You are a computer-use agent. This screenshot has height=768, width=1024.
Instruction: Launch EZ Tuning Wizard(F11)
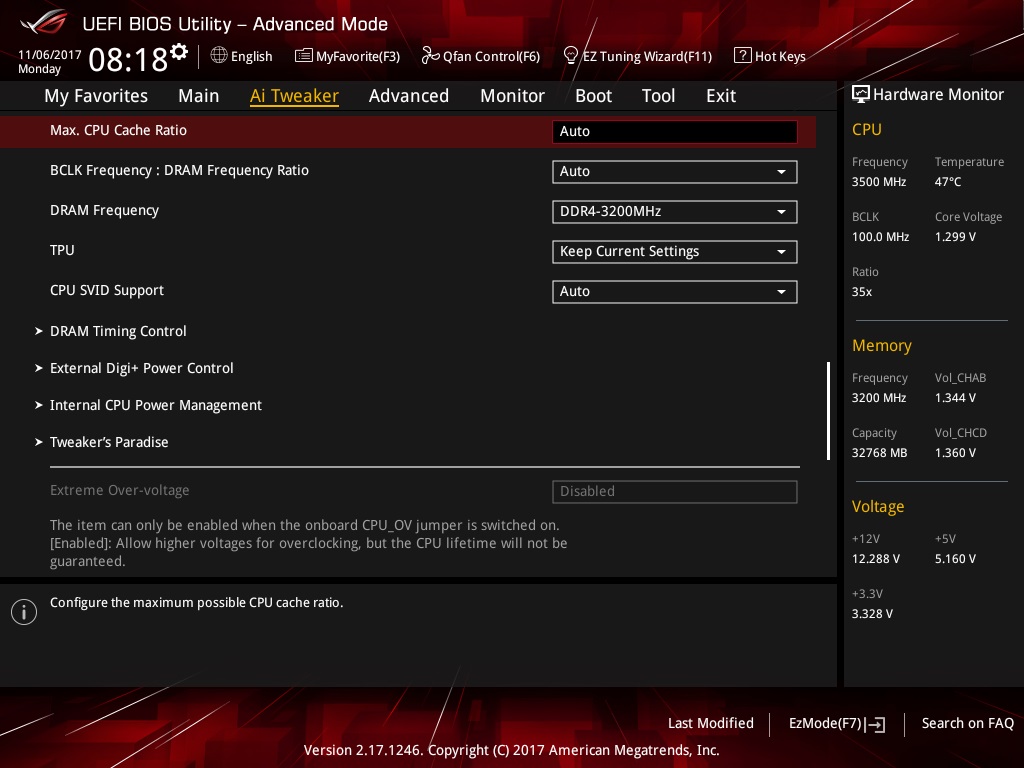637,56
